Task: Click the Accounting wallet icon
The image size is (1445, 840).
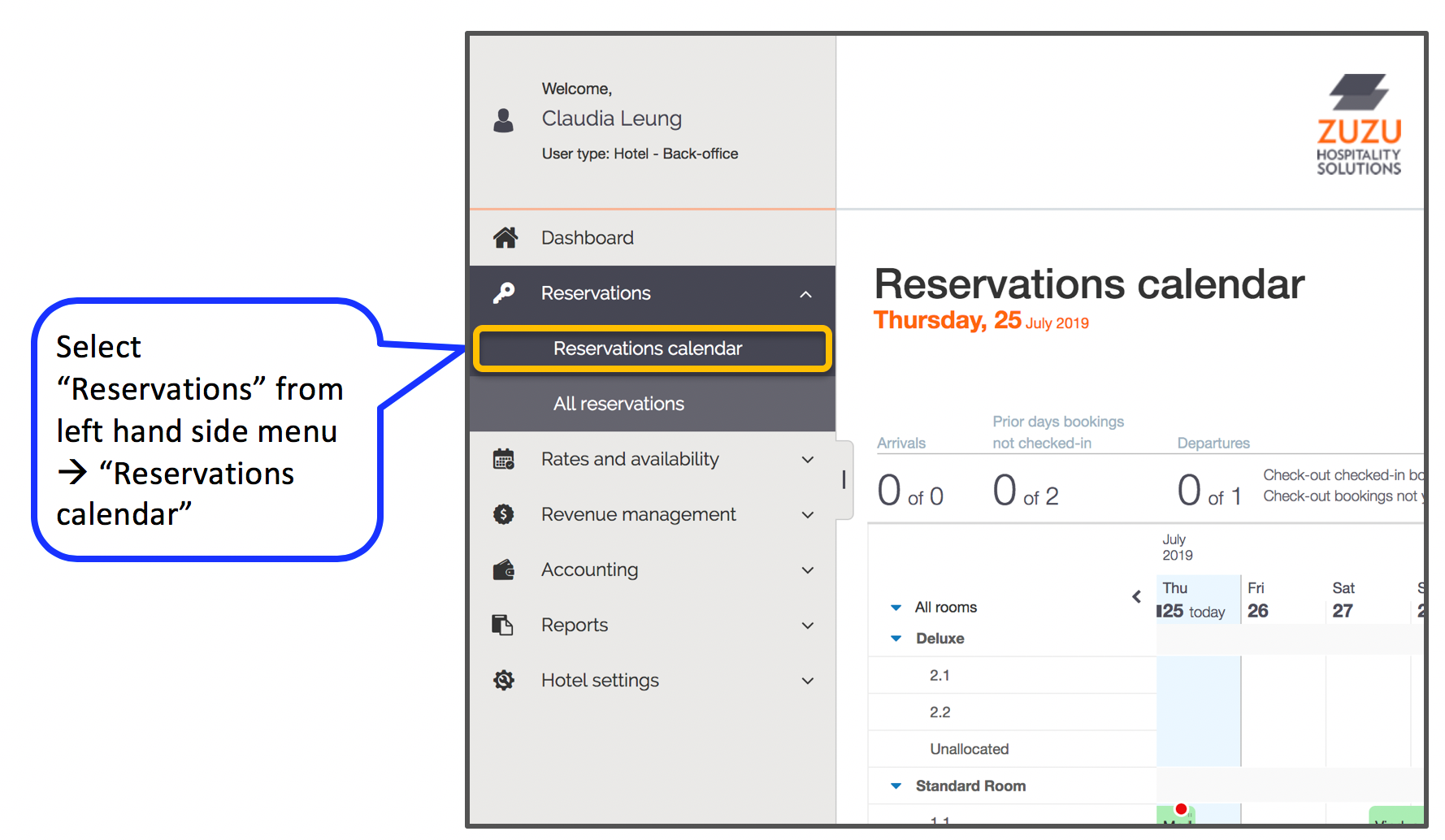Action: [504, 569]
